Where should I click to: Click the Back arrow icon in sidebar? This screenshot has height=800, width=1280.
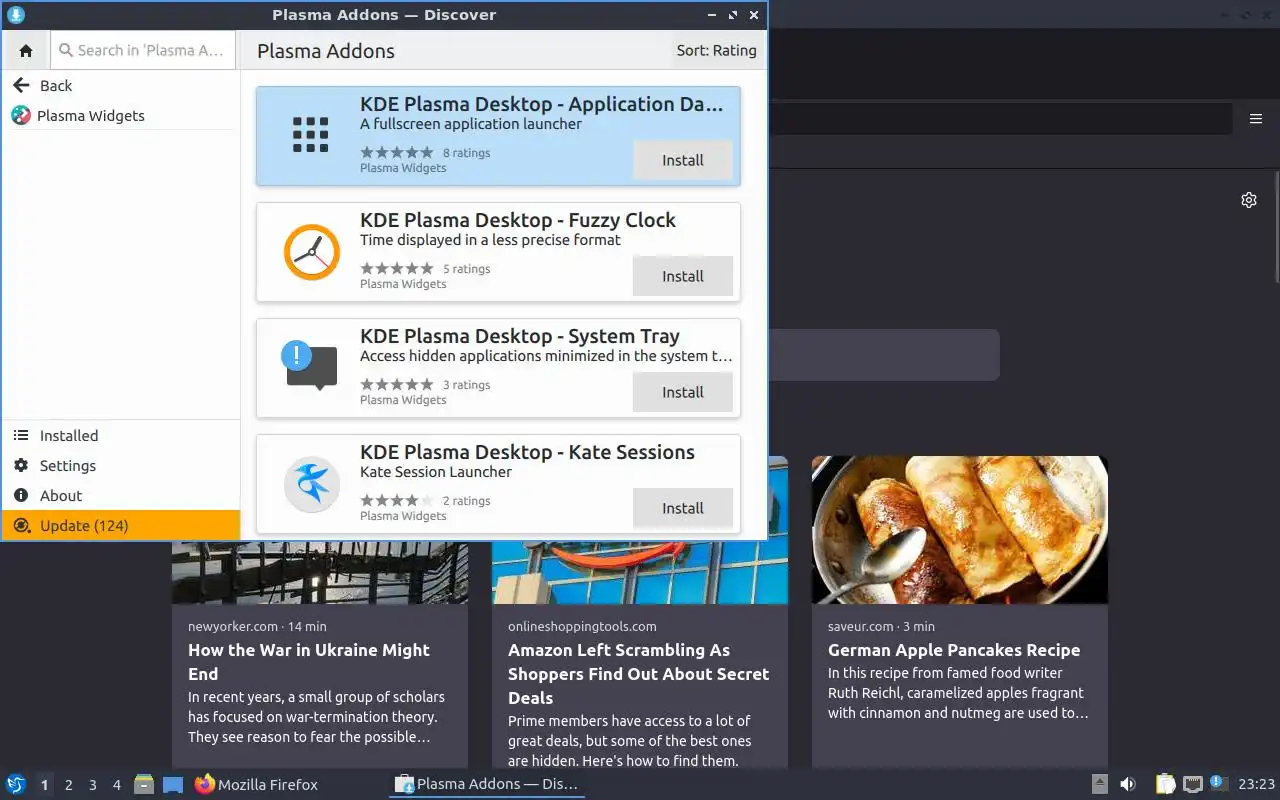point(21,85)
